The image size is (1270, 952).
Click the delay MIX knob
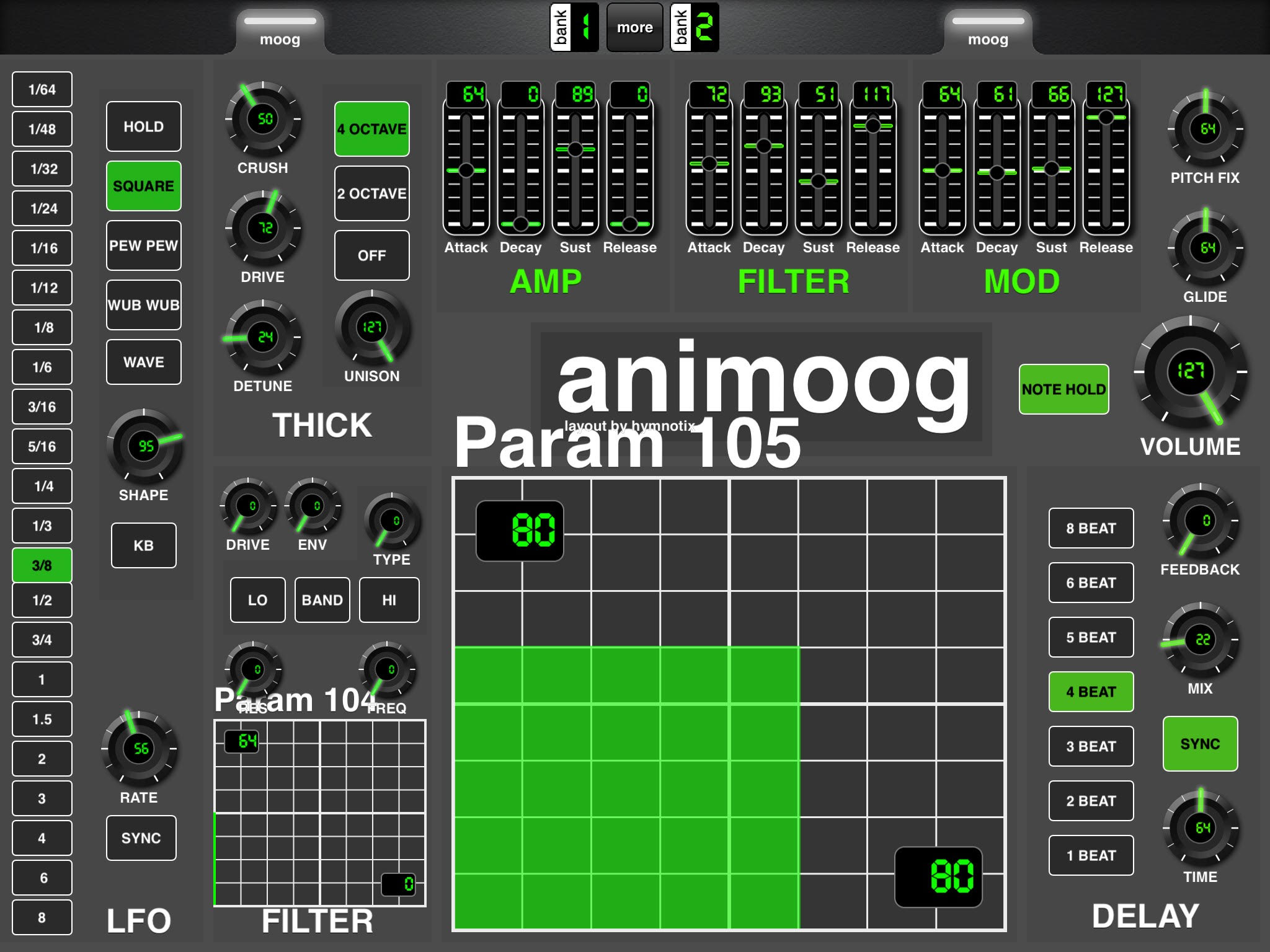tap(1201, 639)
